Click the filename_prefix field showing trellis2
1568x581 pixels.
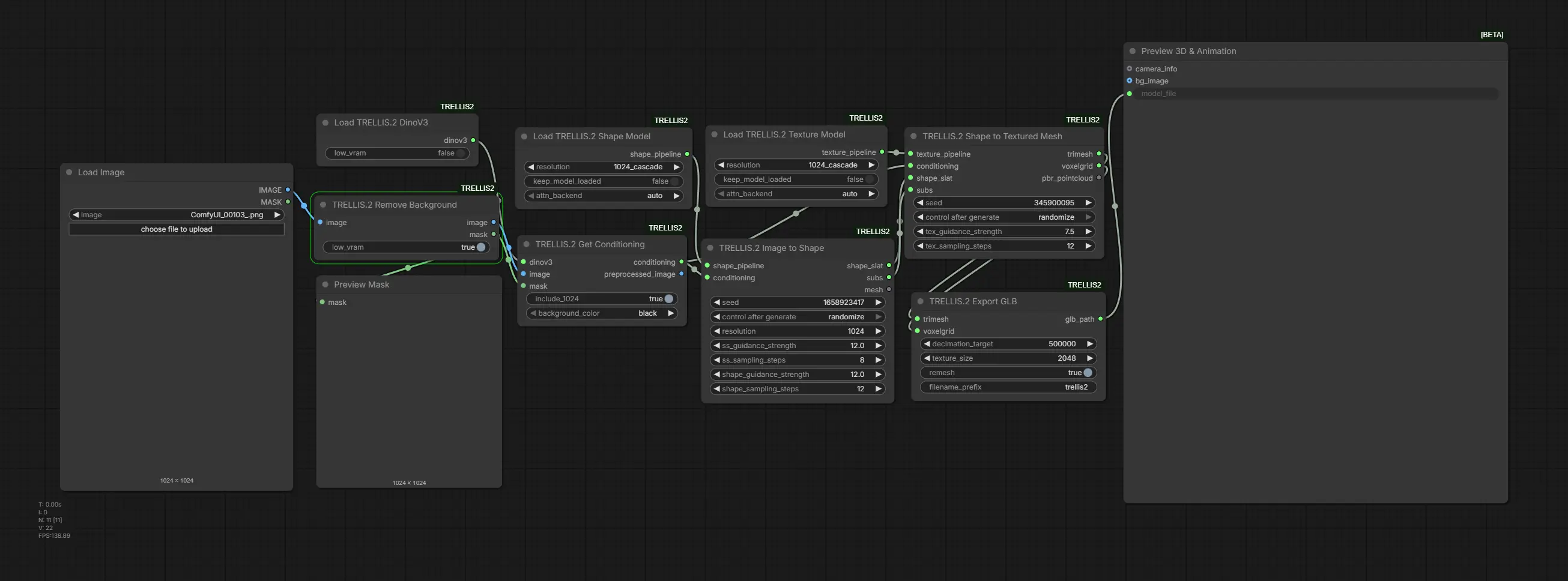pos(1008,387)
